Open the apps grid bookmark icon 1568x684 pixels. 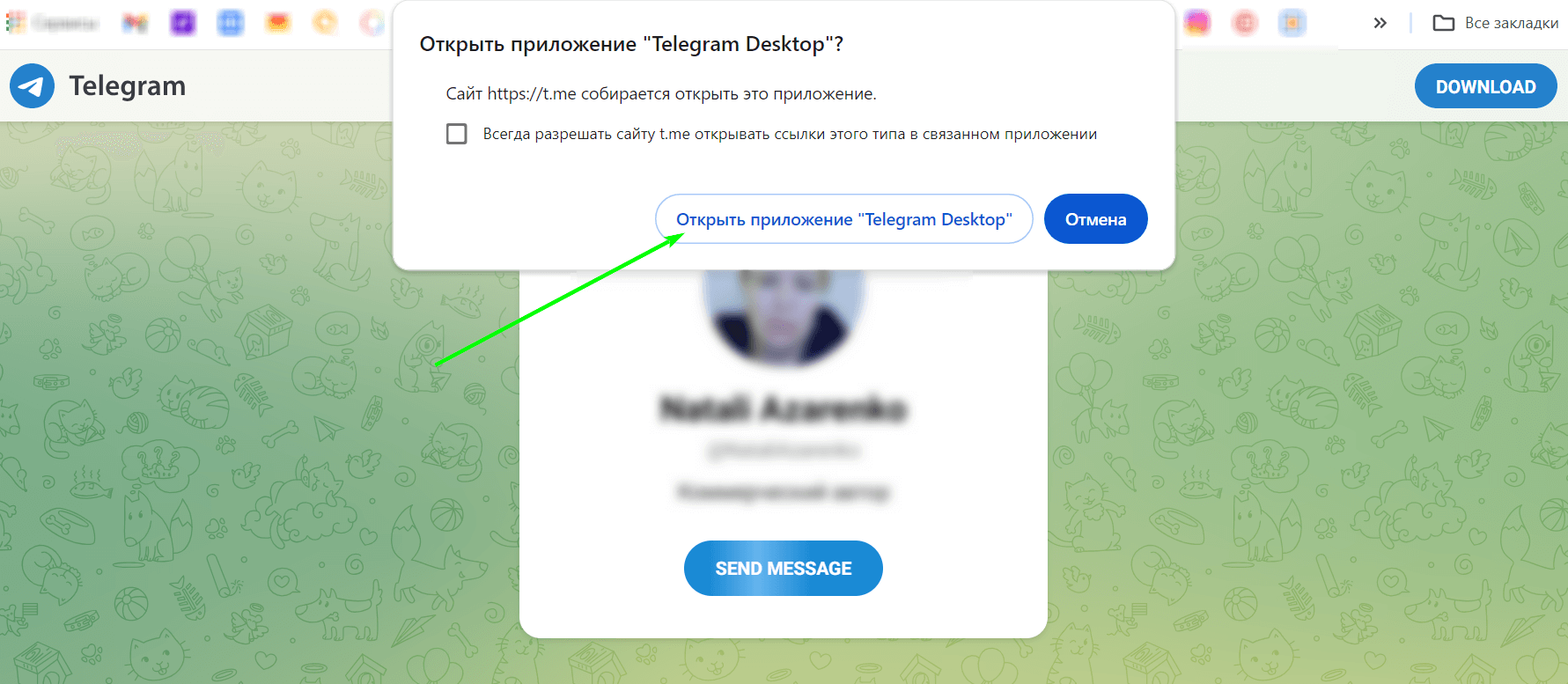point(16,23)
